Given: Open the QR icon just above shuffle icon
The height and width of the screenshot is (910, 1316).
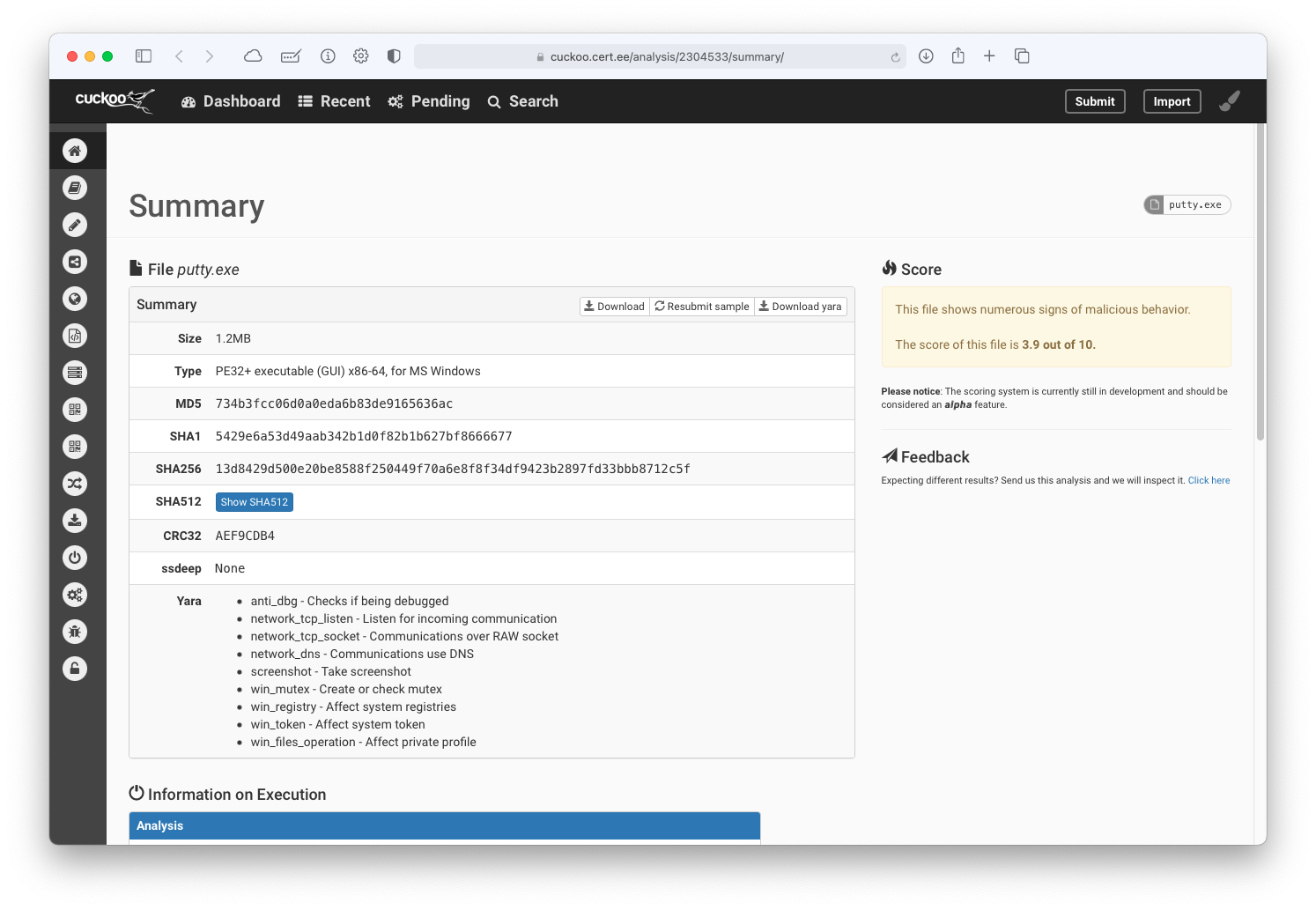Looking at the screenshot, I should point(75,447).
